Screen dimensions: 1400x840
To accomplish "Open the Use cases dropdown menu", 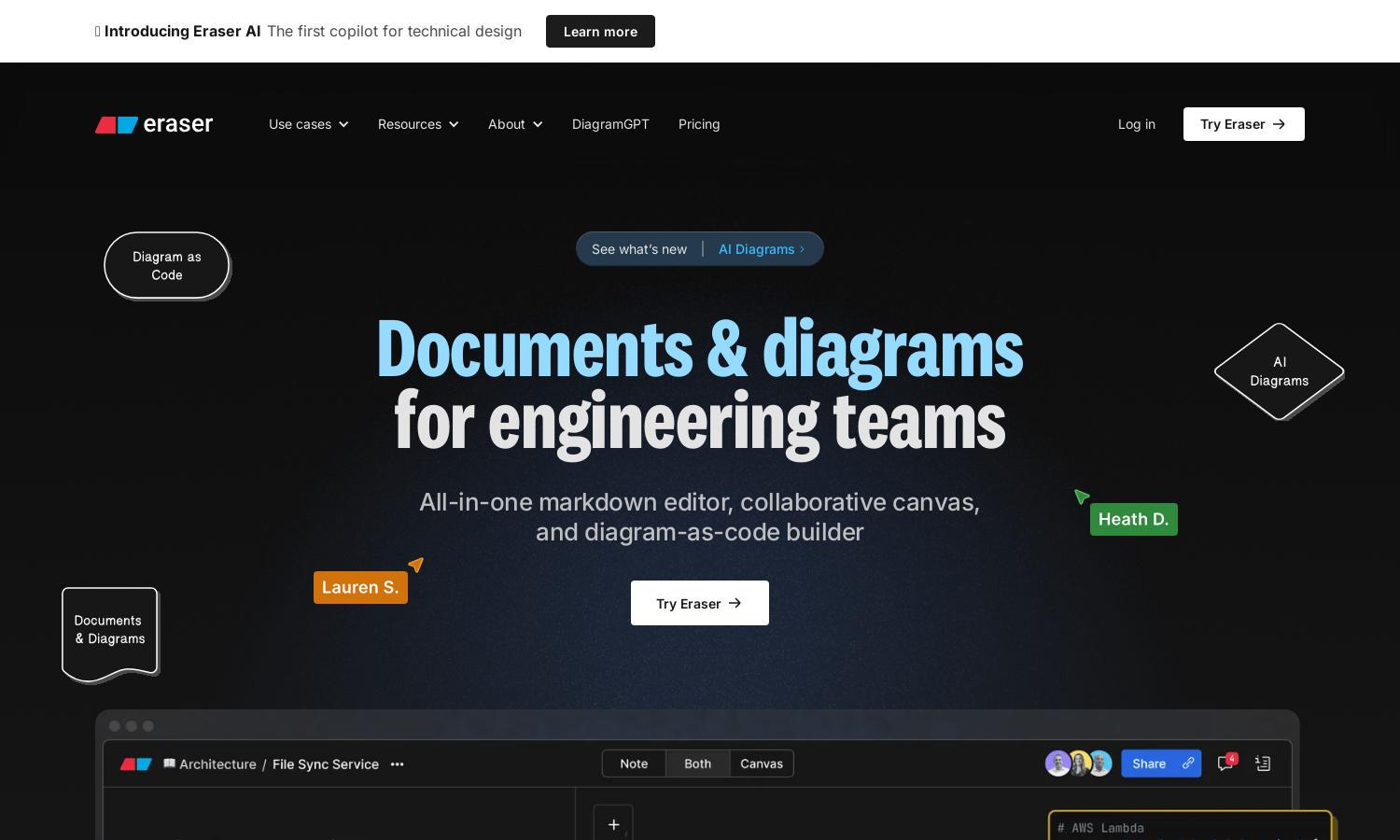I will pos(309,124).
